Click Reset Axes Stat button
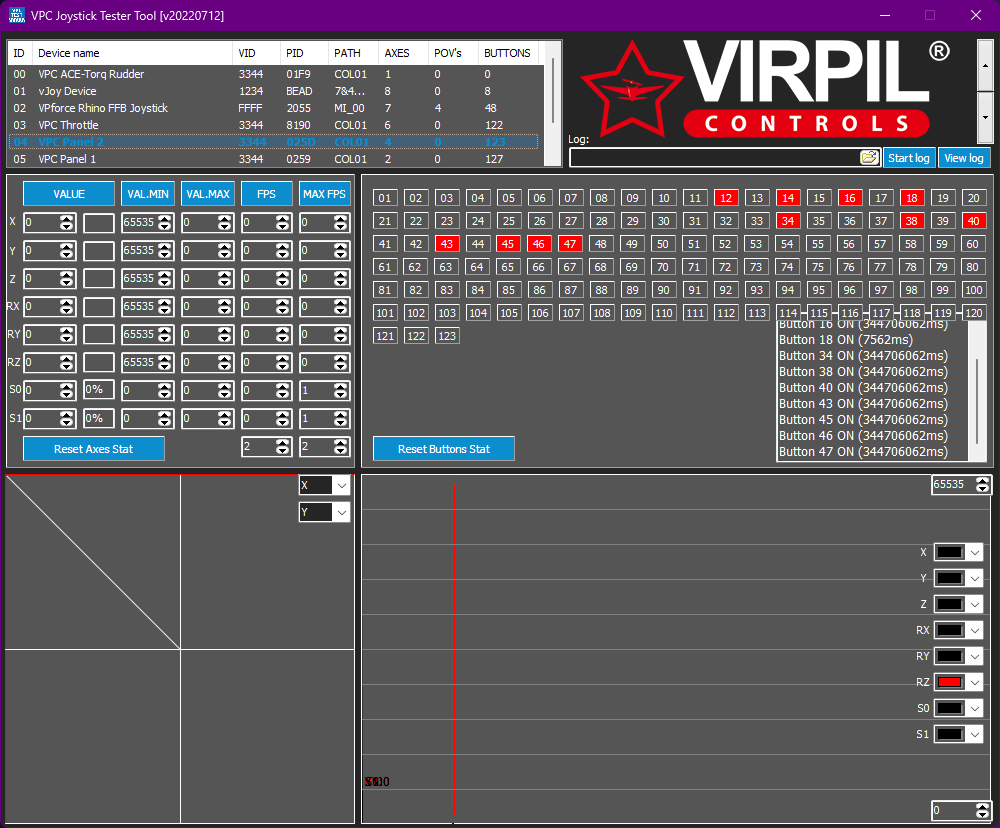The image size is (1000, 828). pos(94,448)
